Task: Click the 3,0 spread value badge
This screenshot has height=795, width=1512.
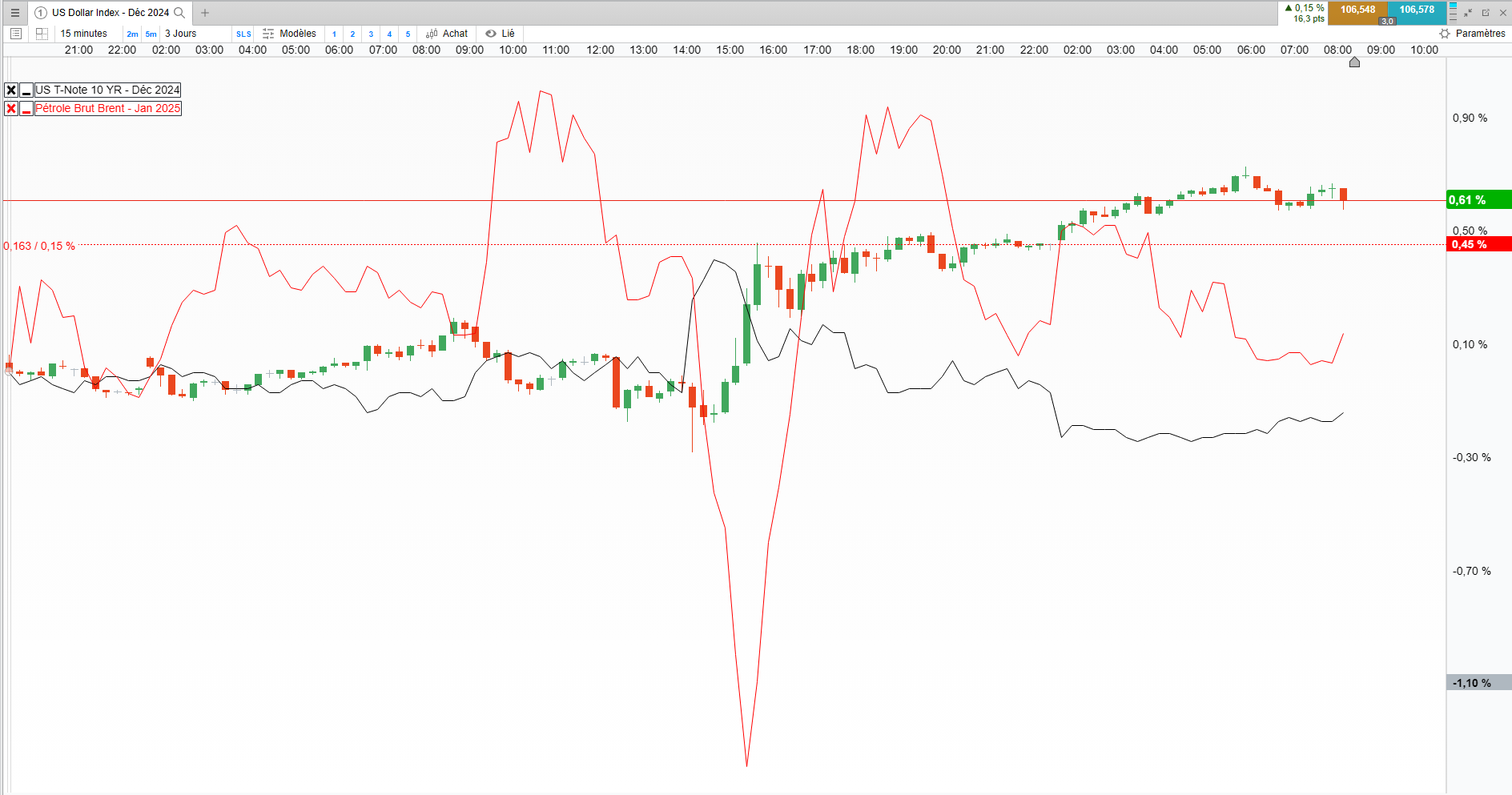Action: [x=1388, y=21]
